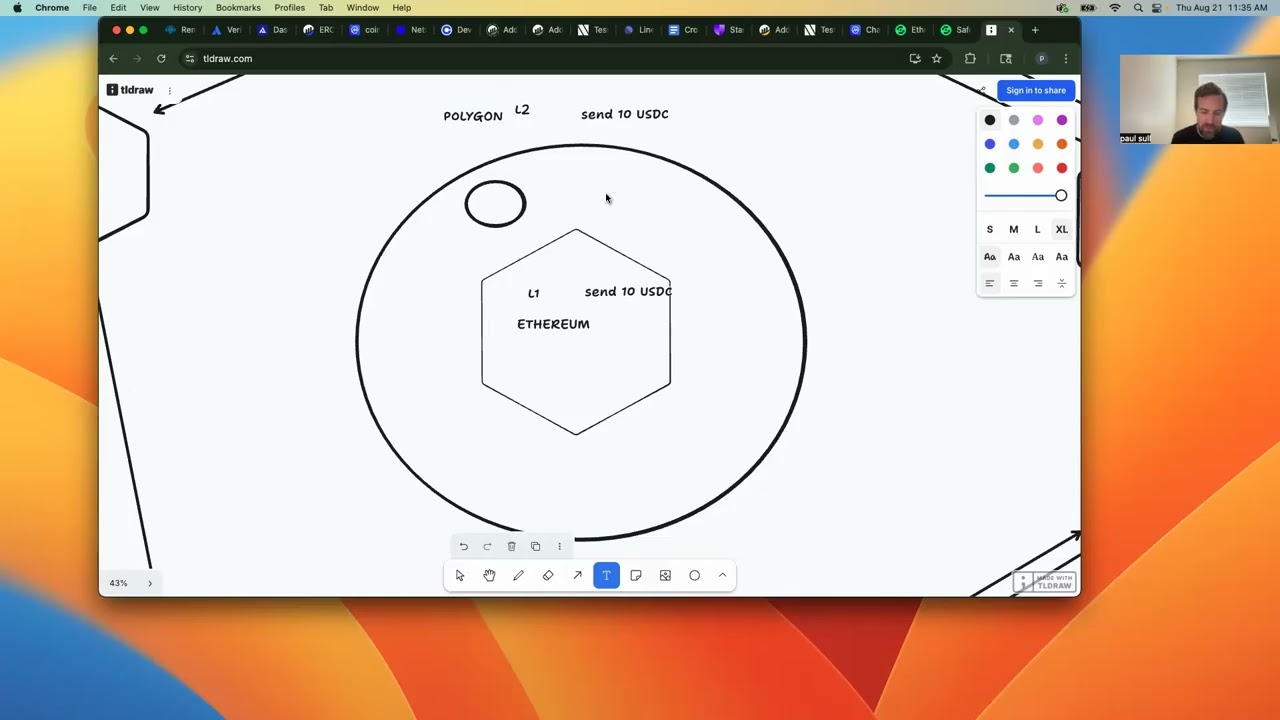This screenshot has height=720, width=1280.
Task: Expand more tools chevron in toolbar
Action: coord(722,575)
